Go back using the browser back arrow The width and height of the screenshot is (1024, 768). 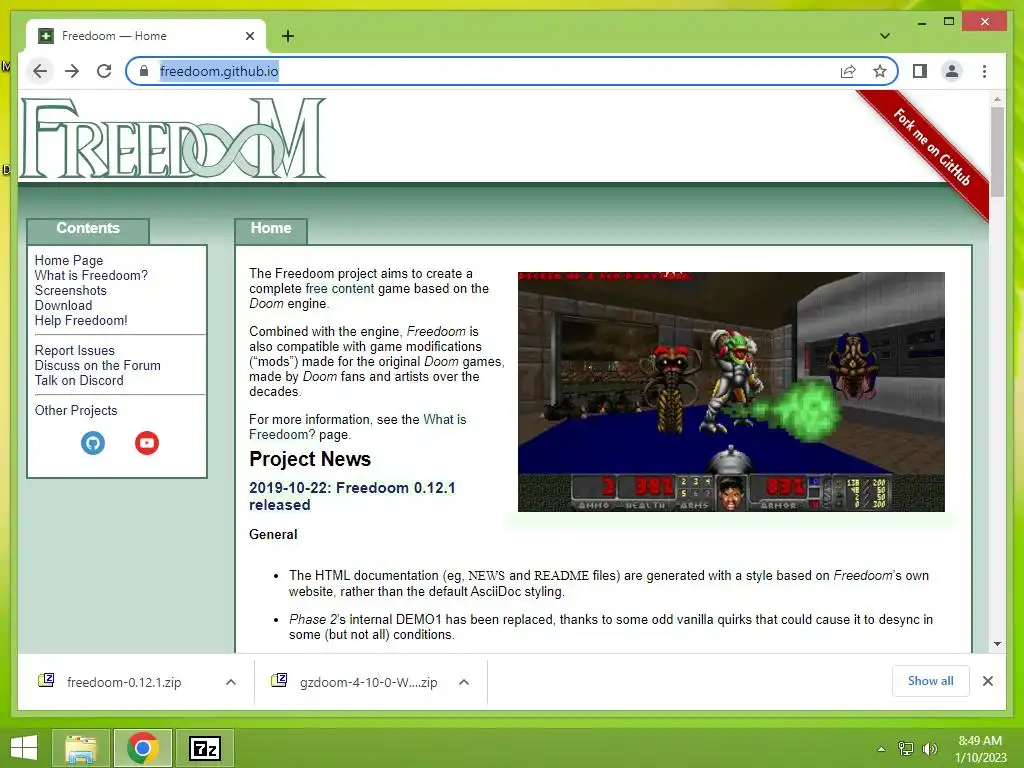(x=40, y=71)
